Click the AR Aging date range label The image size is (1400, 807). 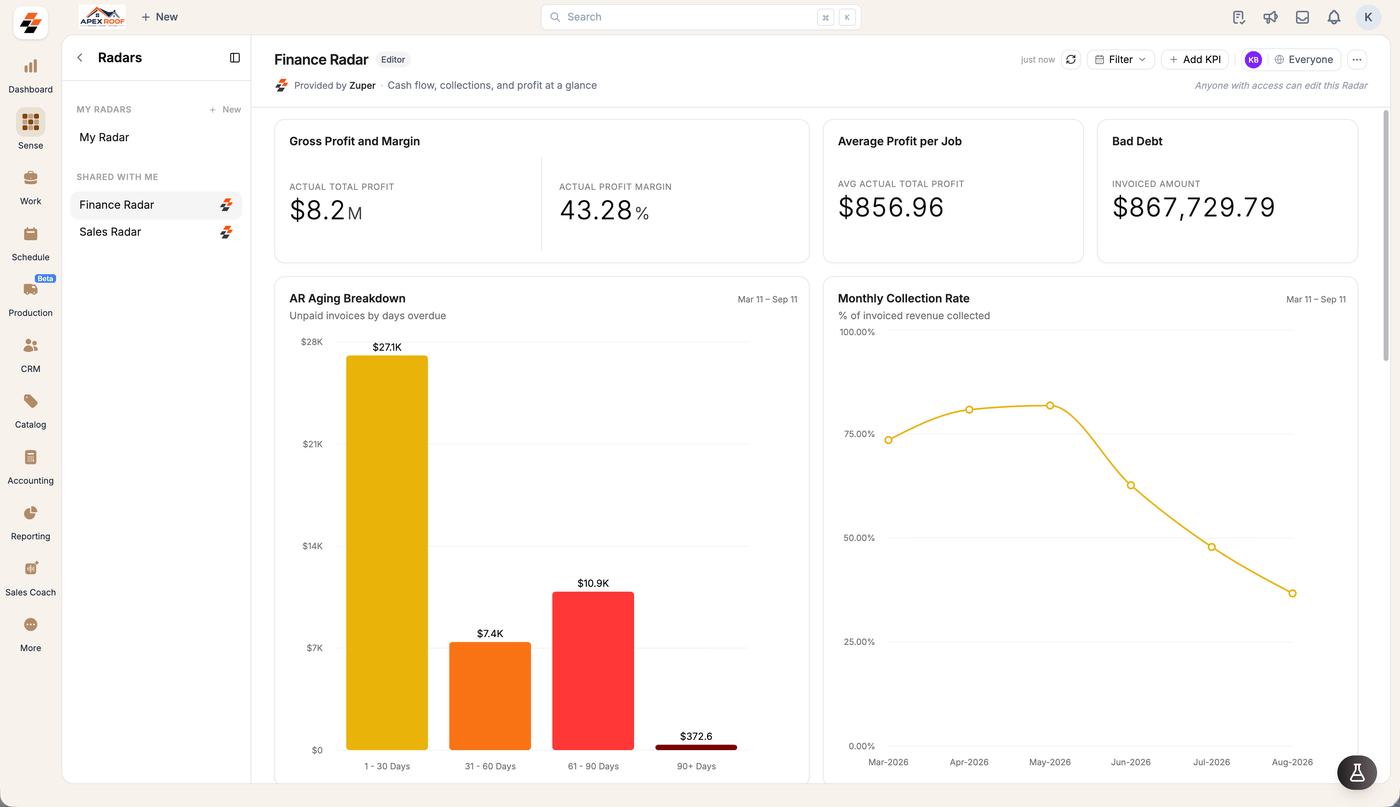(x=767, y=300)
